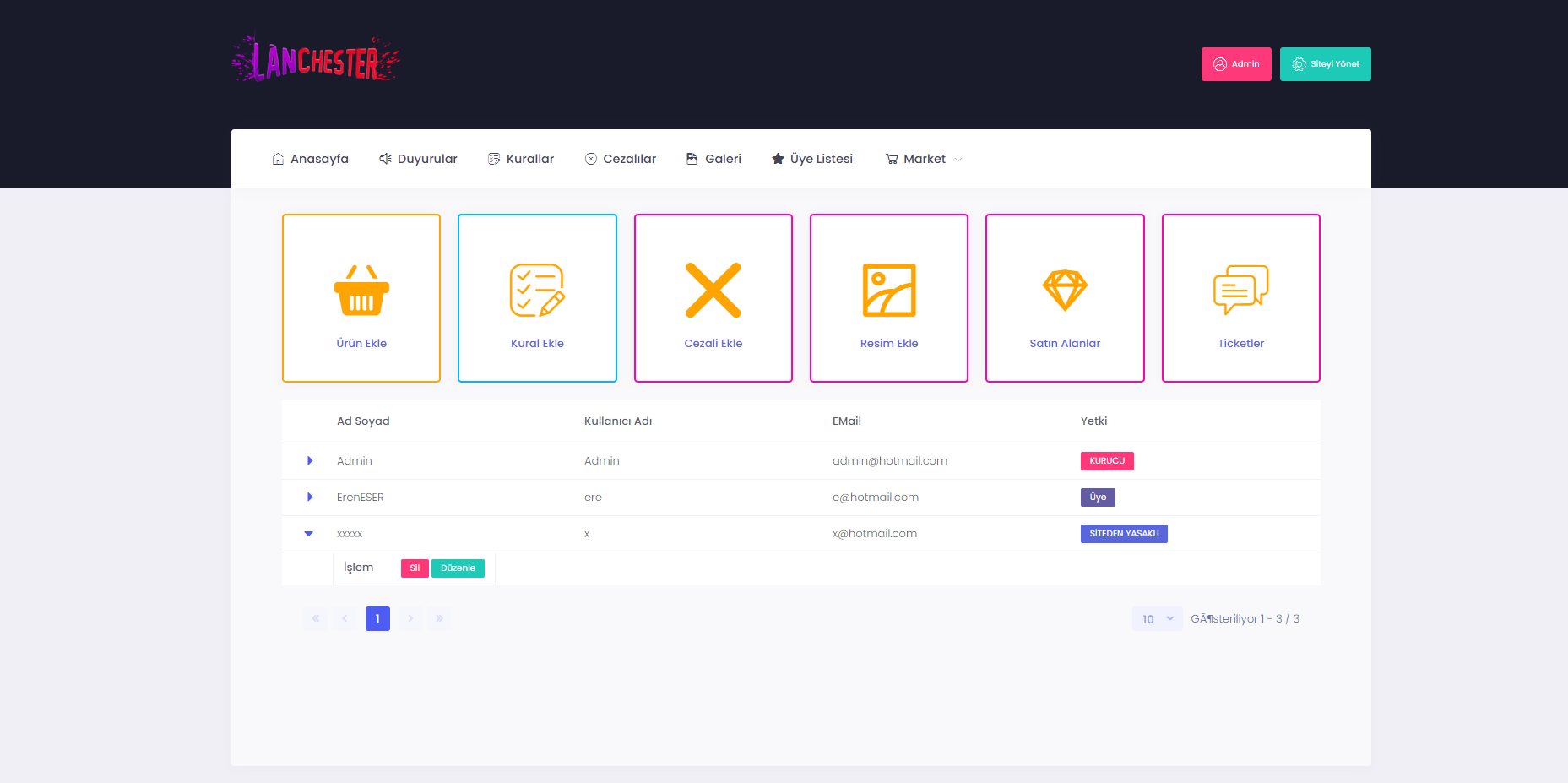Delete user with the Sil button
The width and height of the screenshot is (1568, 783).
coord(415,568)
